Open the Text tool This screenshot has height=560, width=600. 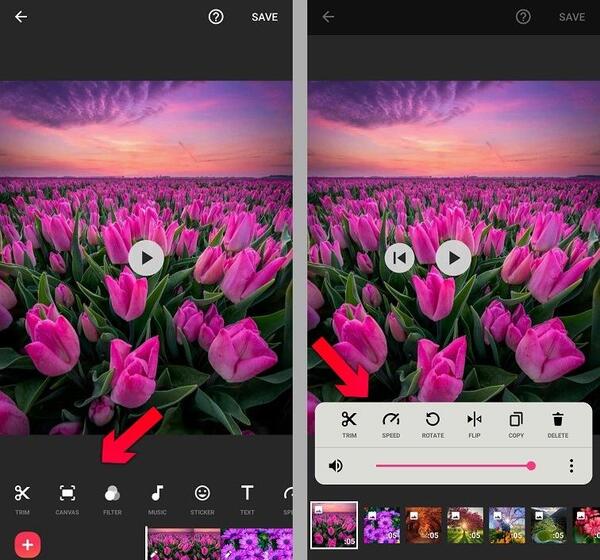(x=247, y=499)
